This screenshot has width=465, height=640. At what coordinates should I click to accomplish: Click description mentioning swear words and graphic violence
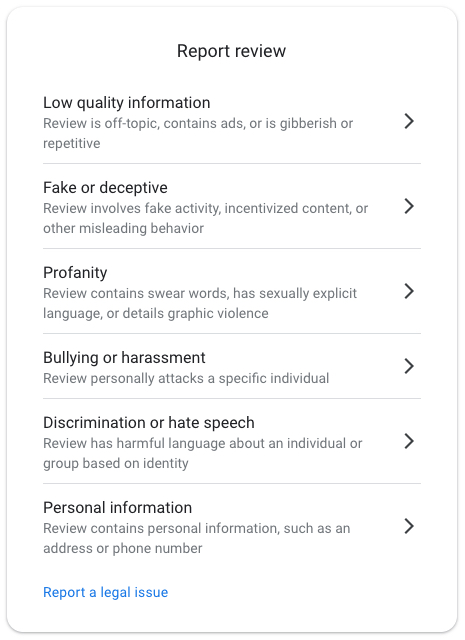[x=200, y=303]
